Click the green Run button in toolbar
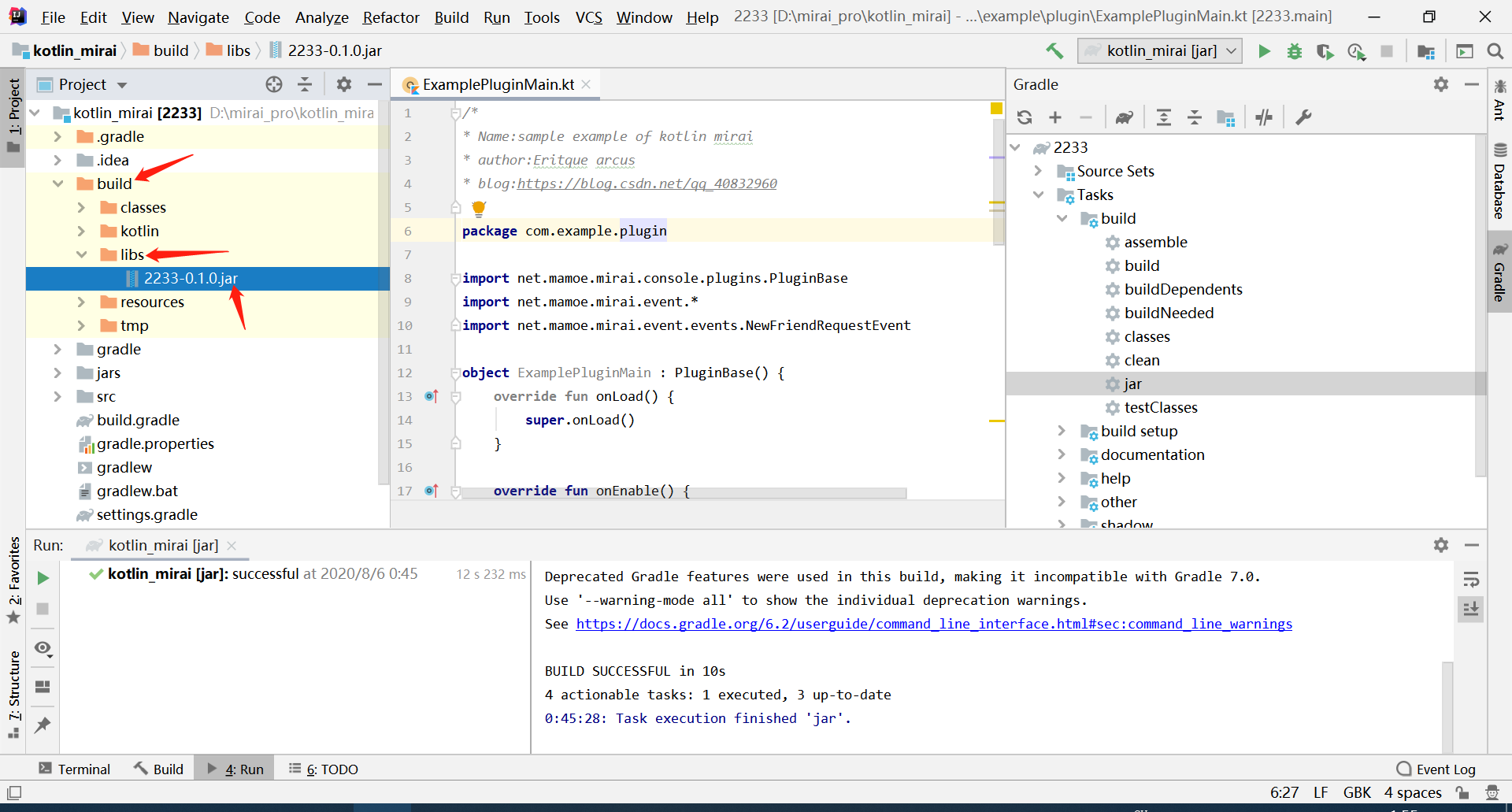Screen dimensions: 1512x812 [1264, 51]
